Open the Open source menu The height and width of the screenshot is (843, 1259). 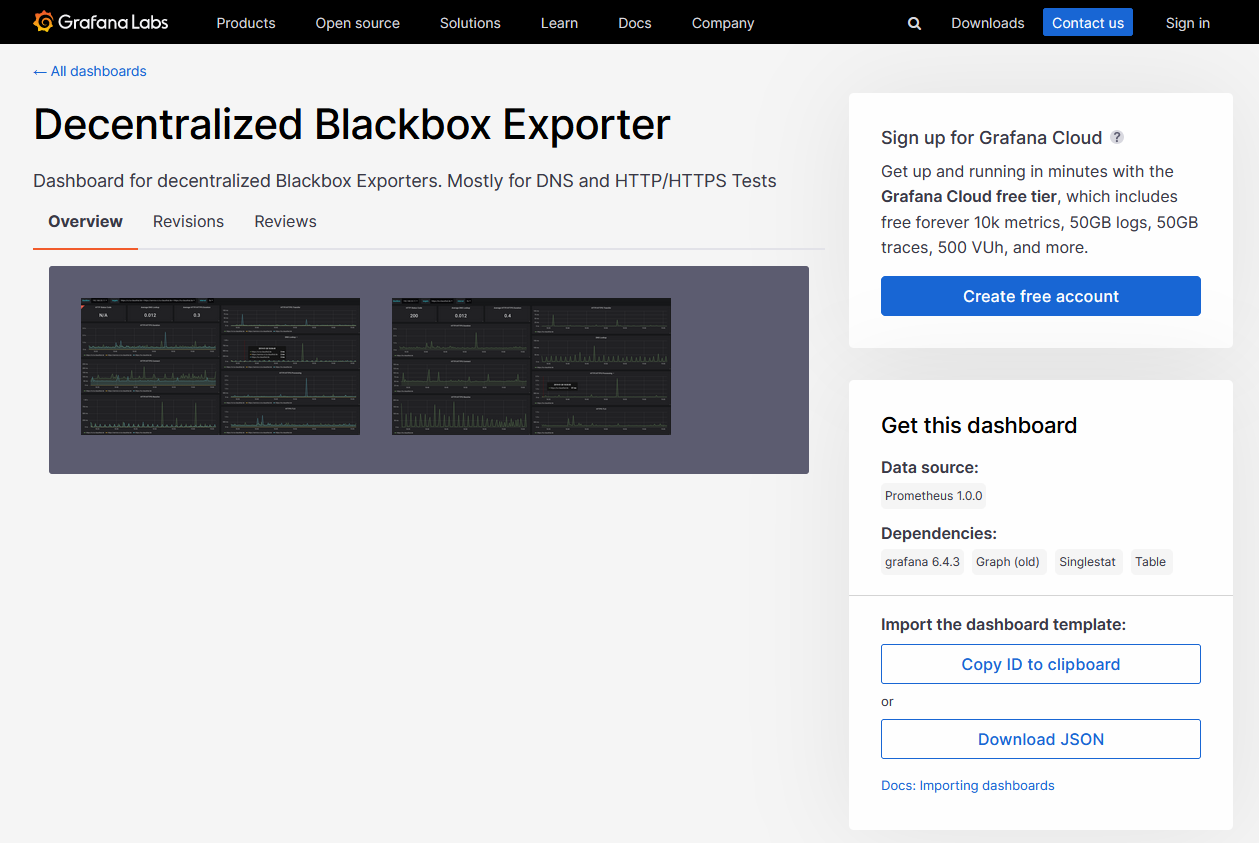click(x=358, y=23)
